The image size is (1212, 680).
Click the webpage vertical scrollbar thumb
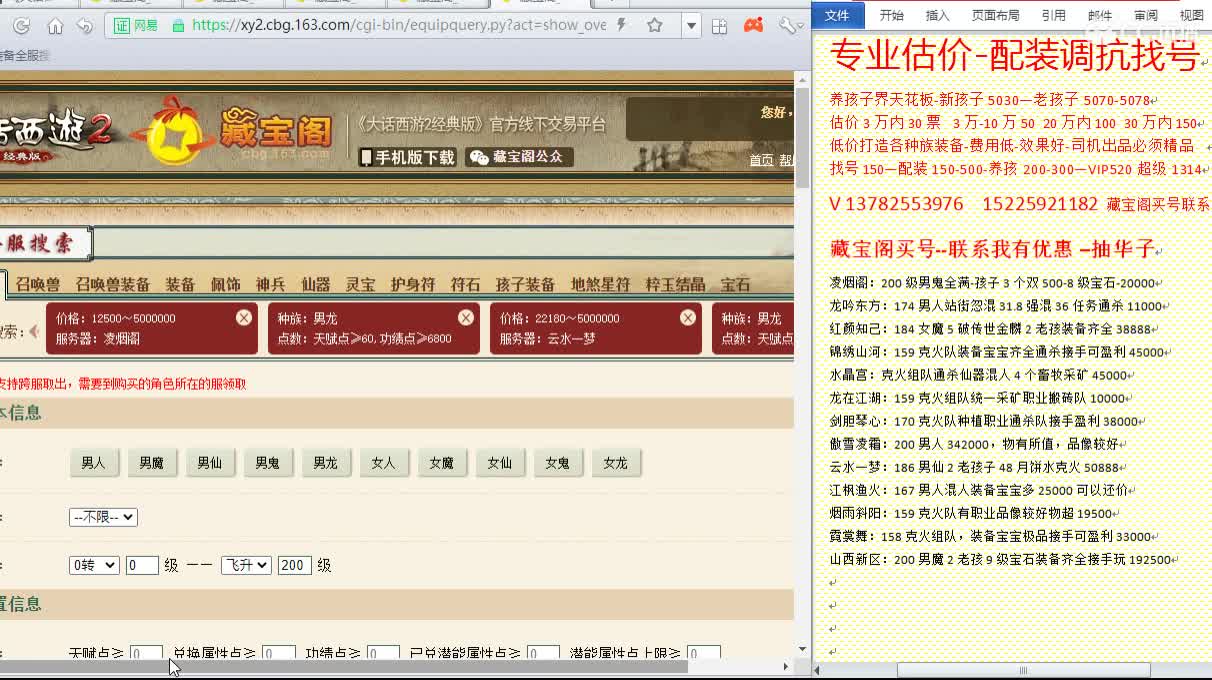(802, 137)
